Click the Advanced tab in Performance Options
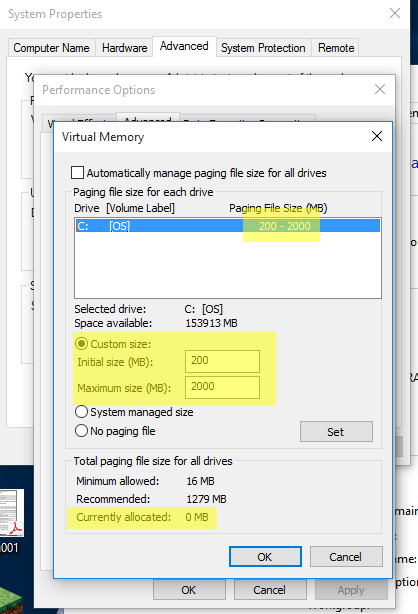This screenshot has width=418, height=614. point(148,118)
